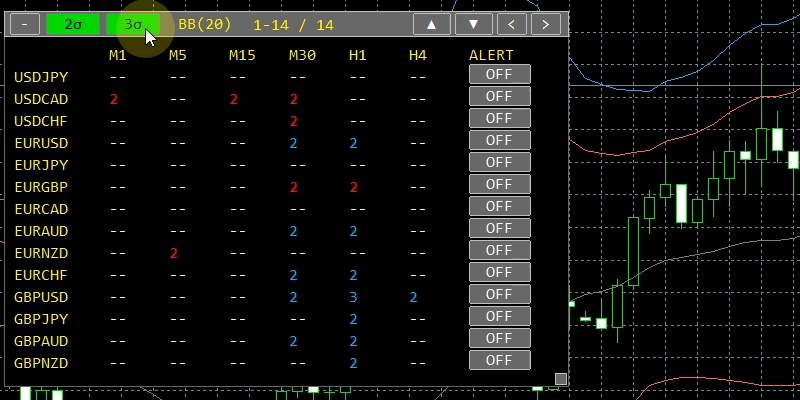This screenshot has height=400, width=800.
Task: Toggle the EURUSD alert OFF button
Action: click(x=499, y=140)
